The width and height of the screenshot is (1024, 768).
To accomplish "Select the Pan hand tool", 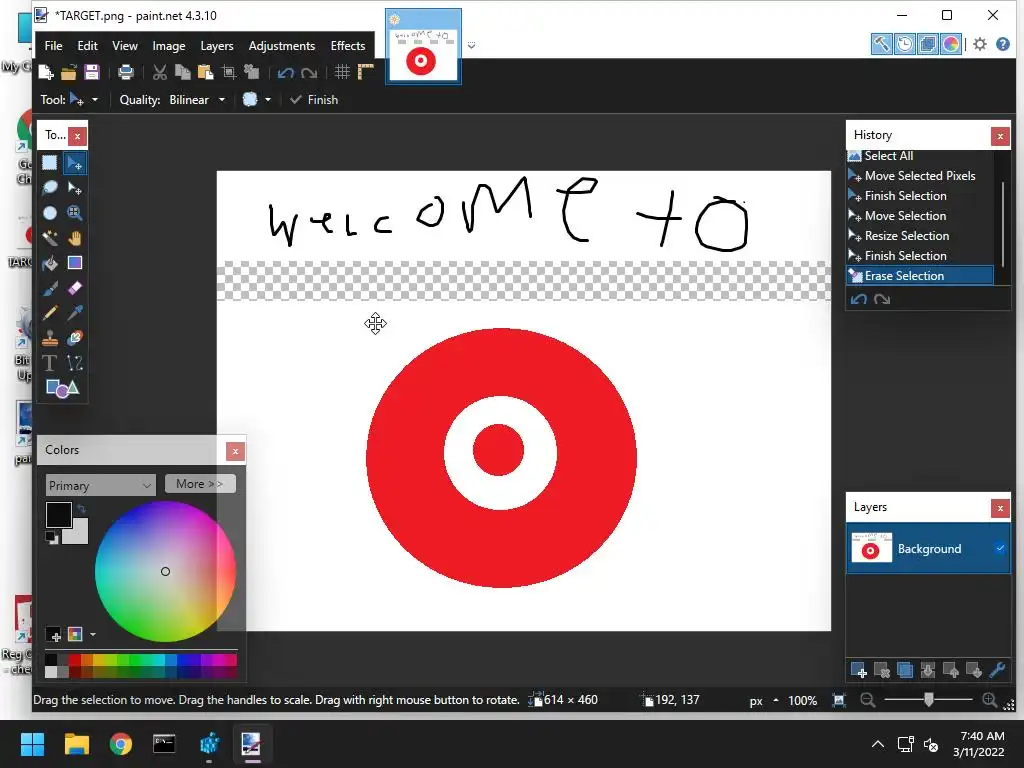I will point(74,238).
